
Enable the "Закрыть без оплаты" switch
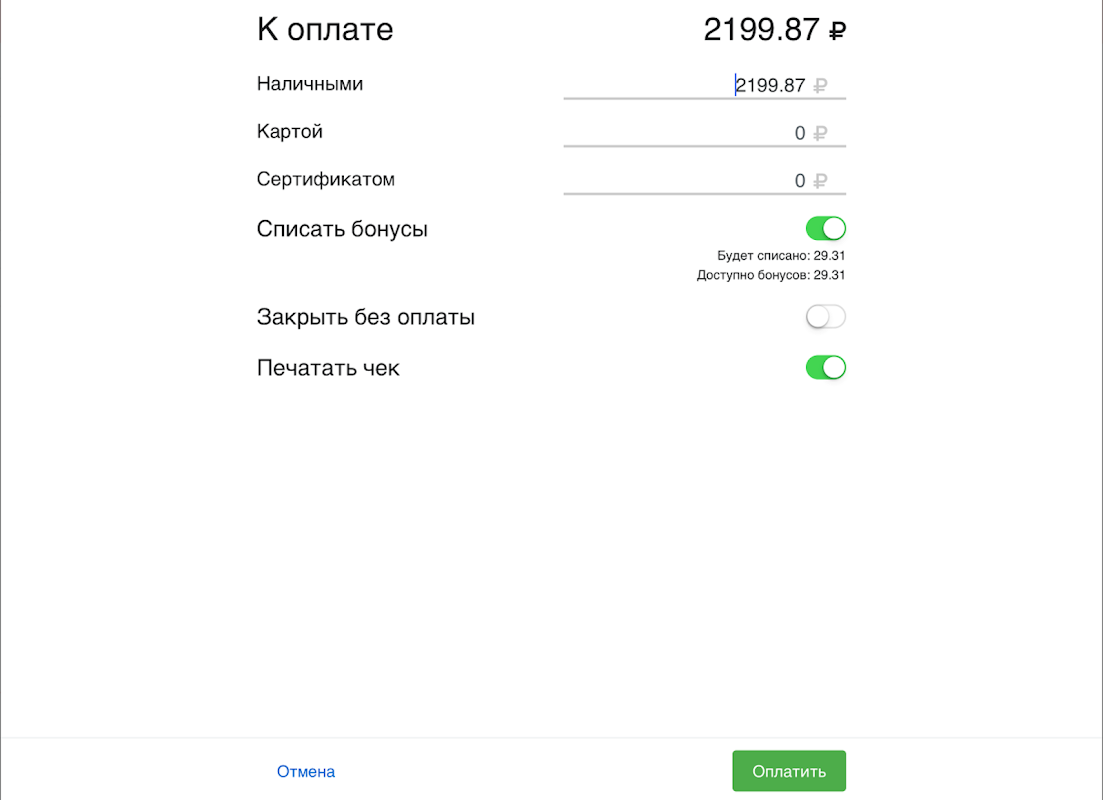click(826, 317)
